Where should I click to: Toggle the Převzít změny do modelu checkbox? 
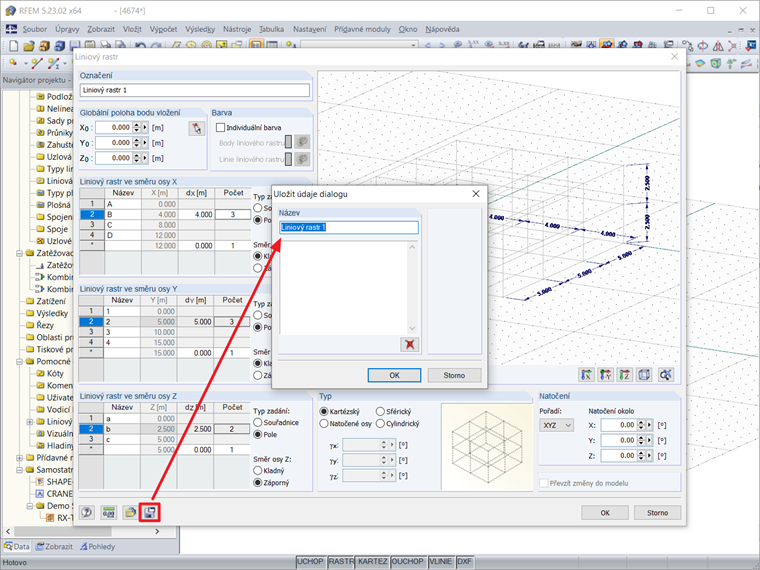click(544, 483)
